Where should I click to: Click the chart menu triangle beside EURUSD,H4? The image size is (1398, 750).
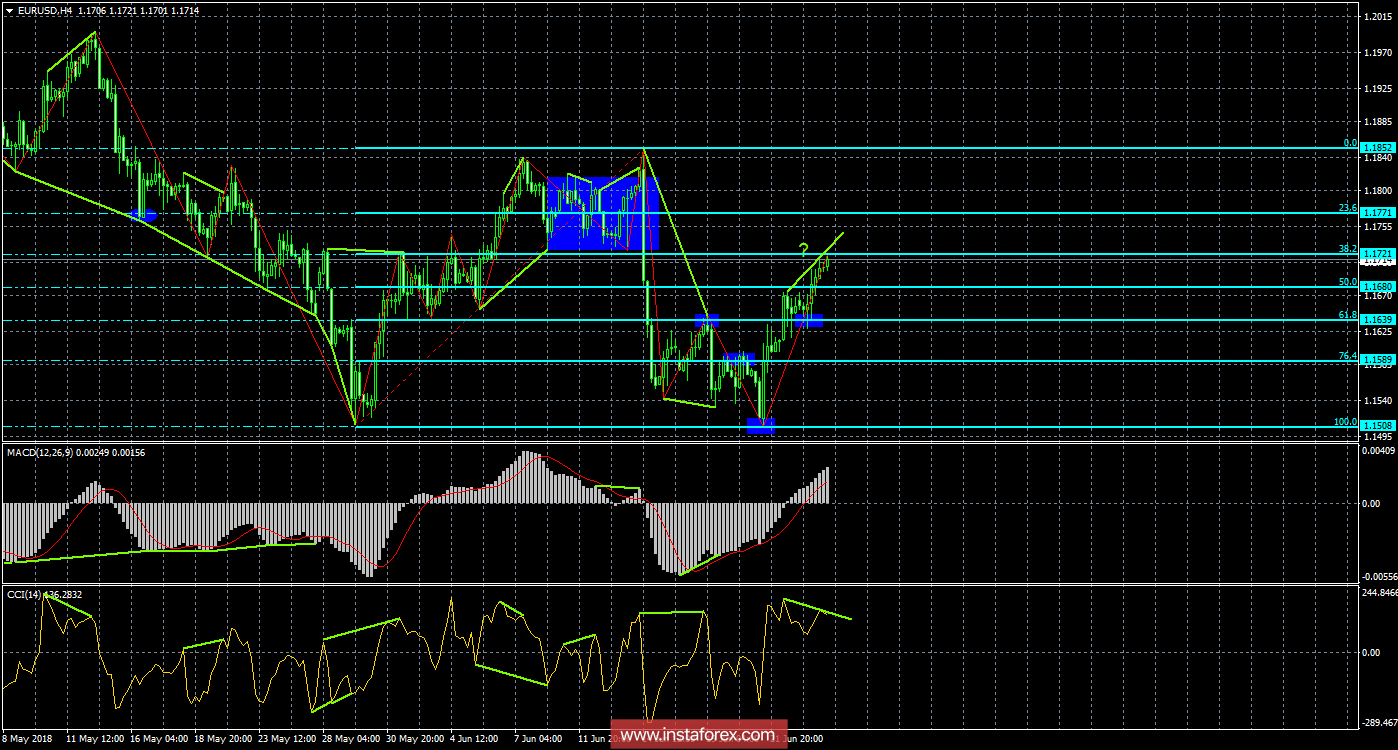coord(9,9)
